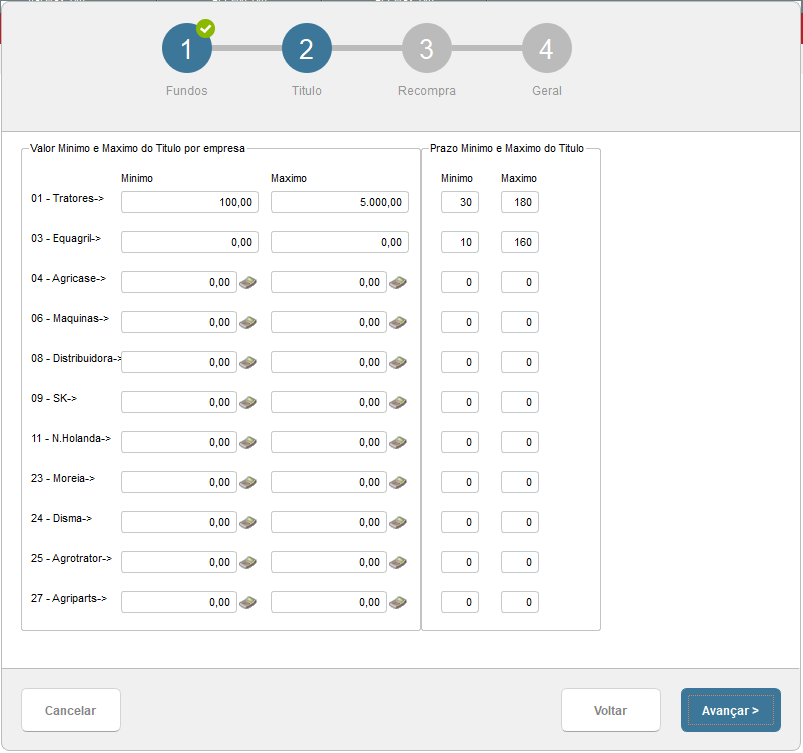The height and width of the screenshot is (753, 803).
Task: Click calculator icon for Distribuidora Maximo
Action: (398, 362)
